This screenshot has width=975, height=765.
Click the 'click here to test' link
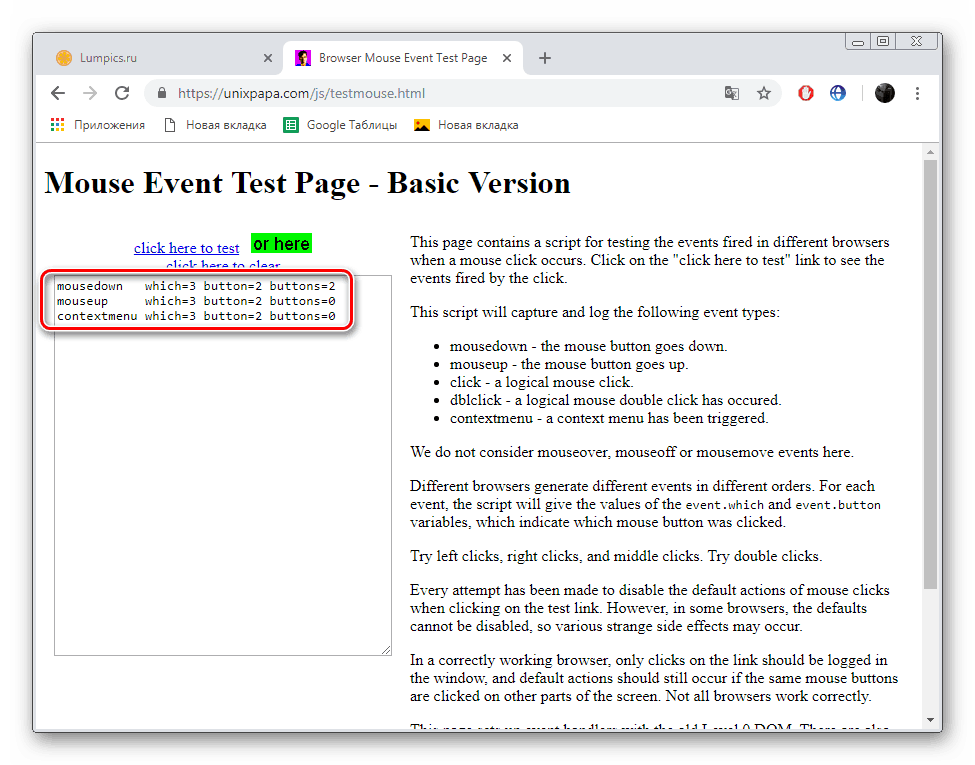186,247
